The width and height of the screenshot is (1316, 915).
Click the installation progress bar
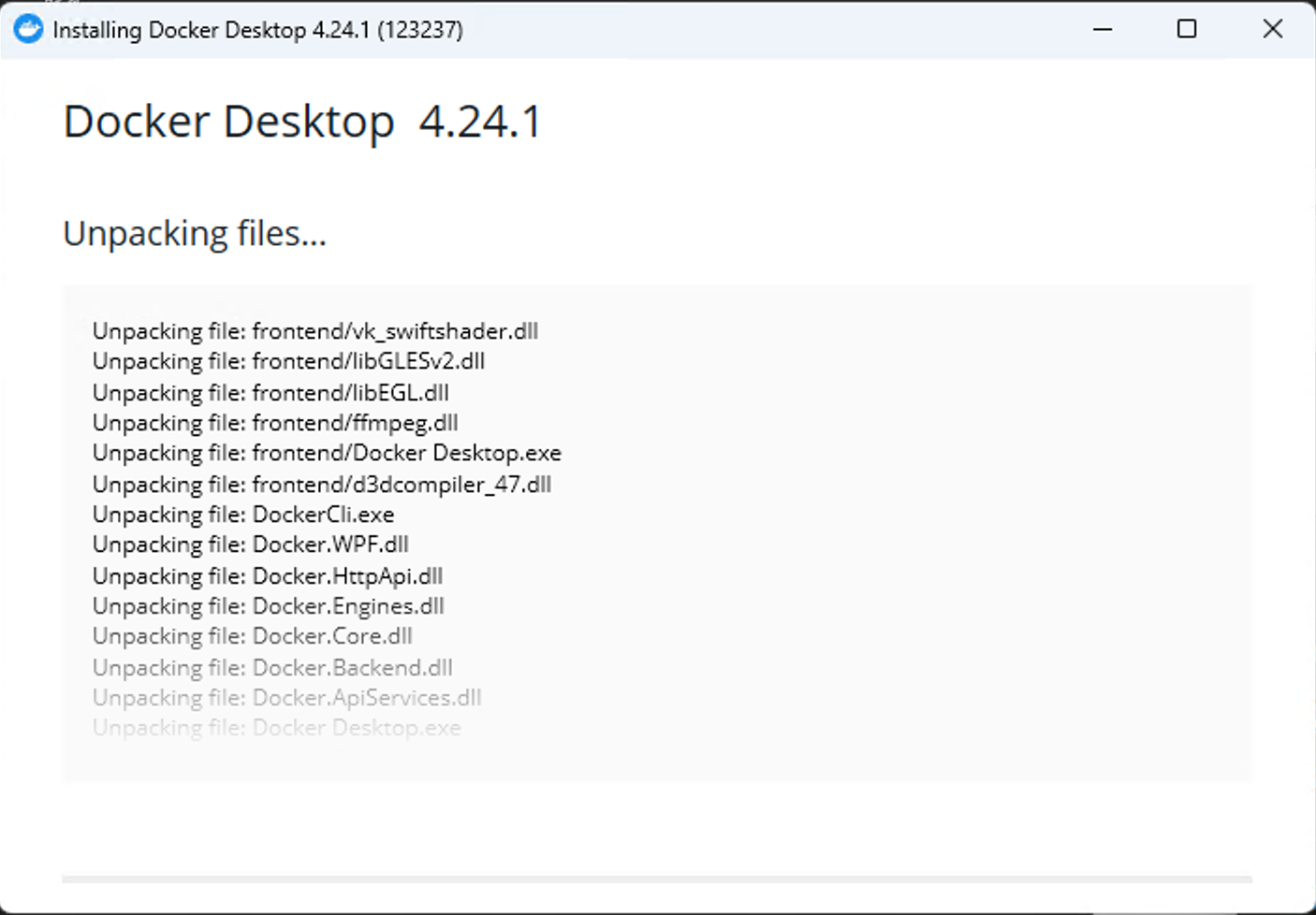657,879
